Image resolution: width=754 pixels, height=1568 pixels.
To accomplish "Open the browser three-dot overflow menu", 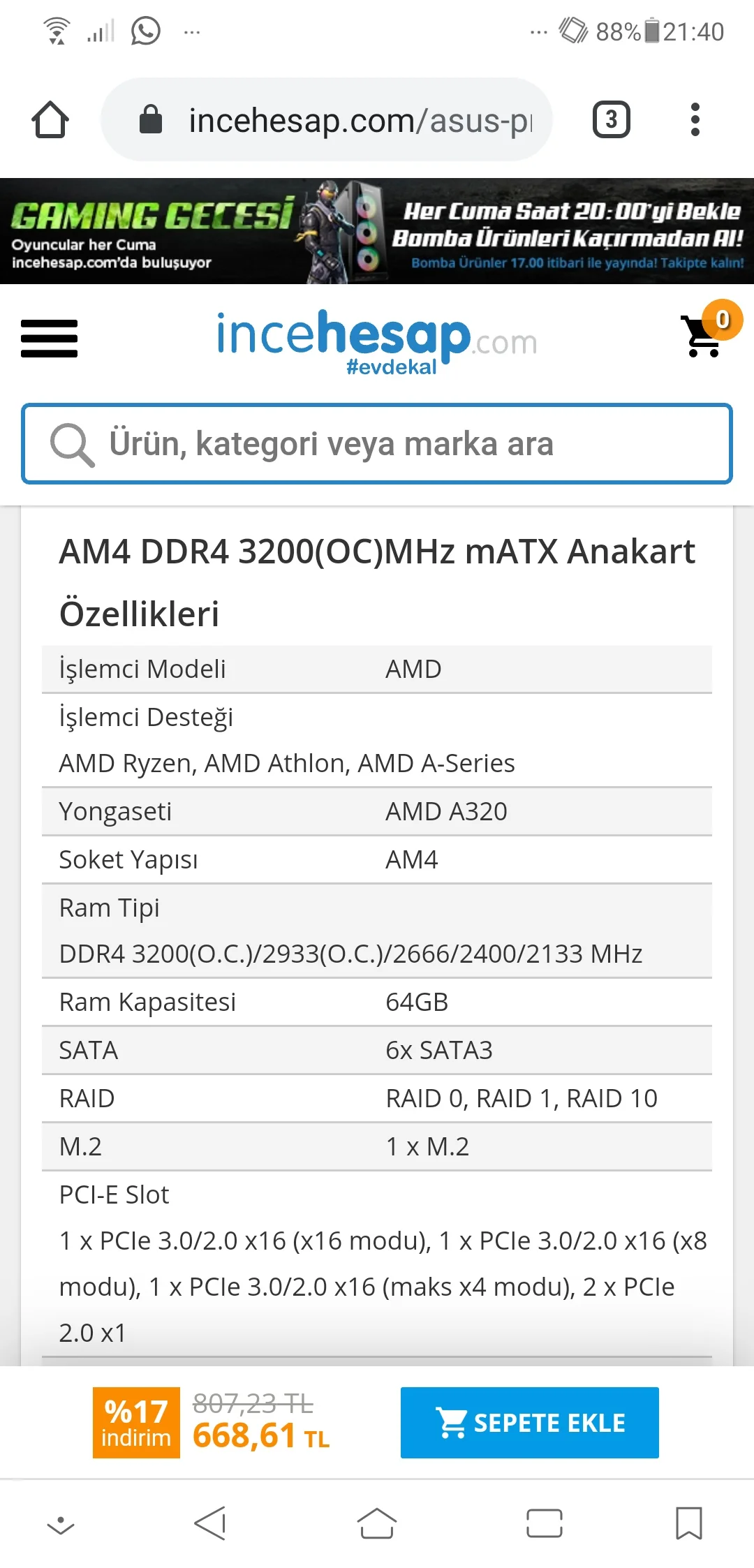I will tap(695, 120).
